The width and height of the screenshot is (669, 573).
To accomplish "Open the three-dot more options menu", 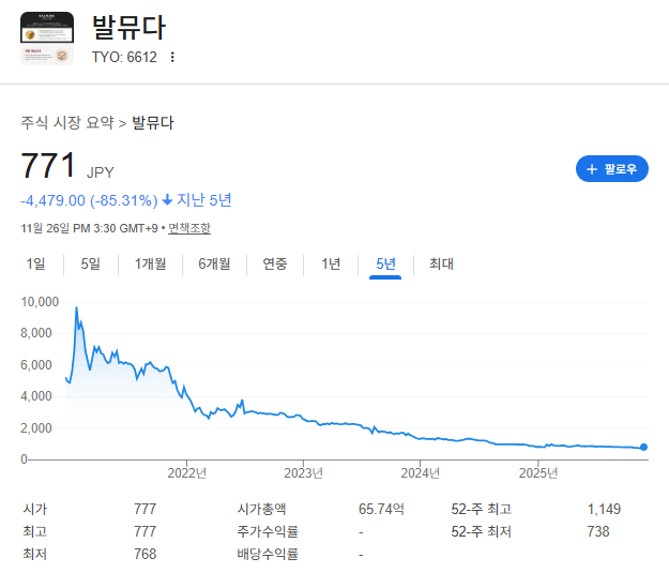I will [172, 57].
